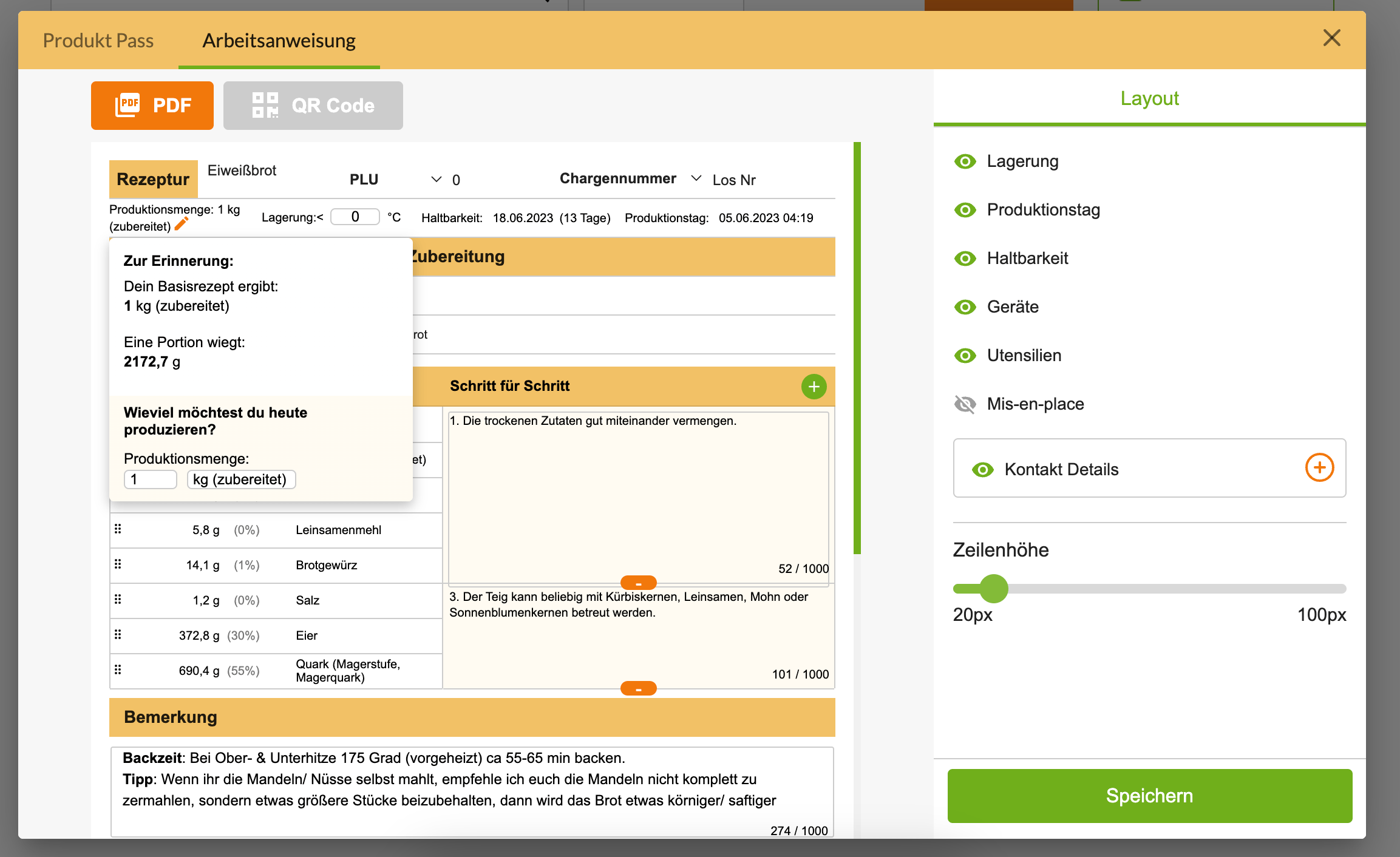The height and width of the screenshot is (857, 1400).
Task: Toggle Produktionstag visibility eye
Action: point(965,210)
